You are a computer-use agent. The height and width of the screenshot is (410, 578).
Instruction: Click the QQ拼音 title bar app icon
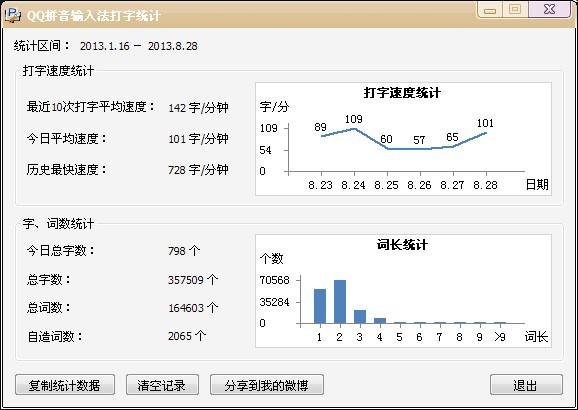[13, 15]
